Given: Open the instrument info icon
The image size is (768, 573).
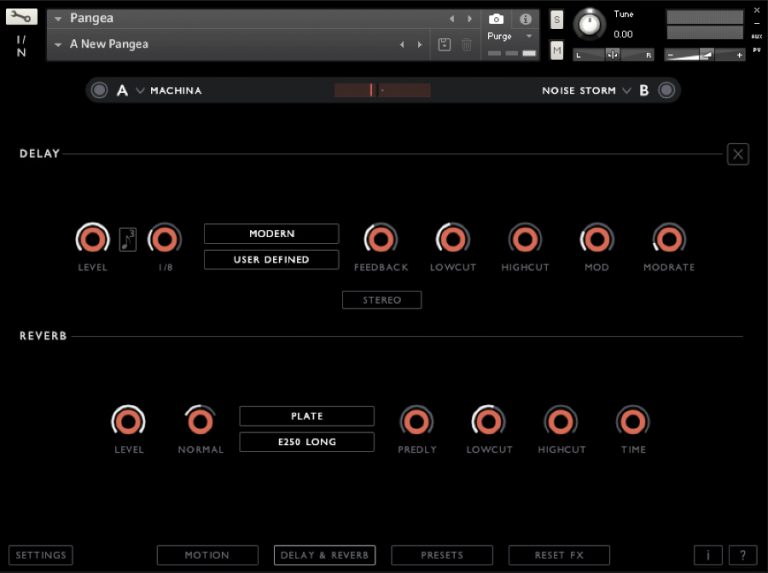Looking at the screenshot, I should pyautogui.click(x=525, y=19).
